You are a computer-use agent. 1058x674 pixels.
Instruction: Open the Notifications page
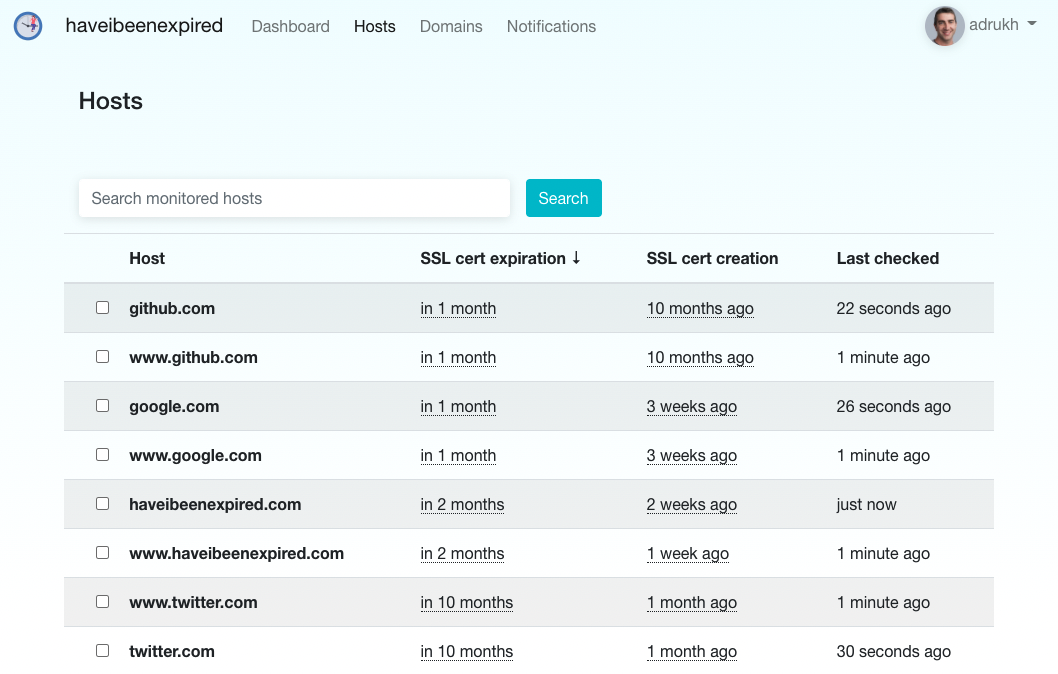click(x=551, y=26)
